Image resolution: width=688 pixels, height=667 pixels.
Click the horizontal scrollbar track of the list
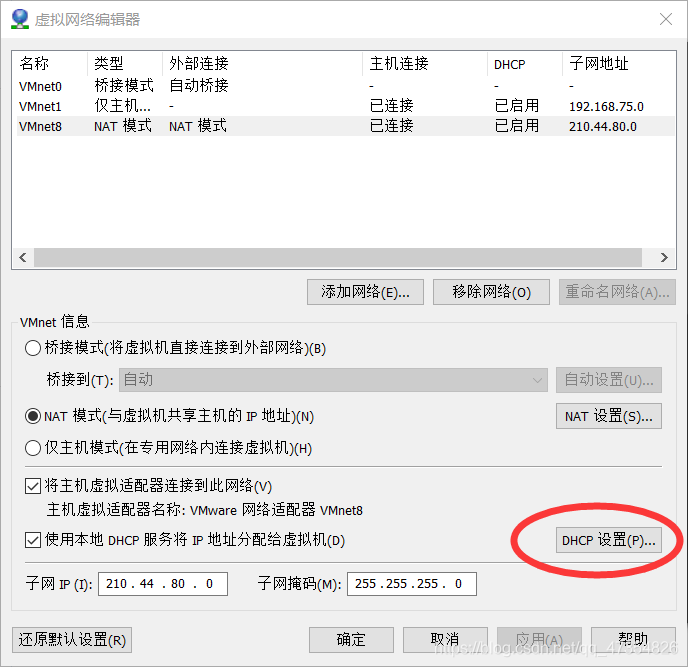338,258
